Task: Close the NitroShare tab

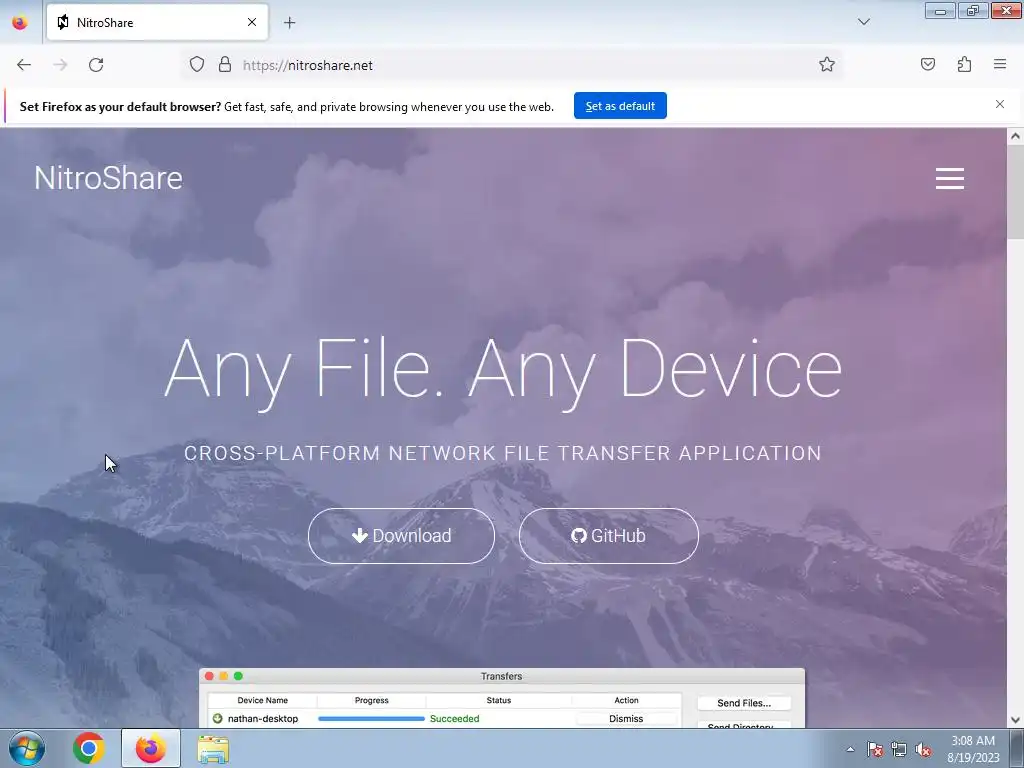Action: pos(252,22)
